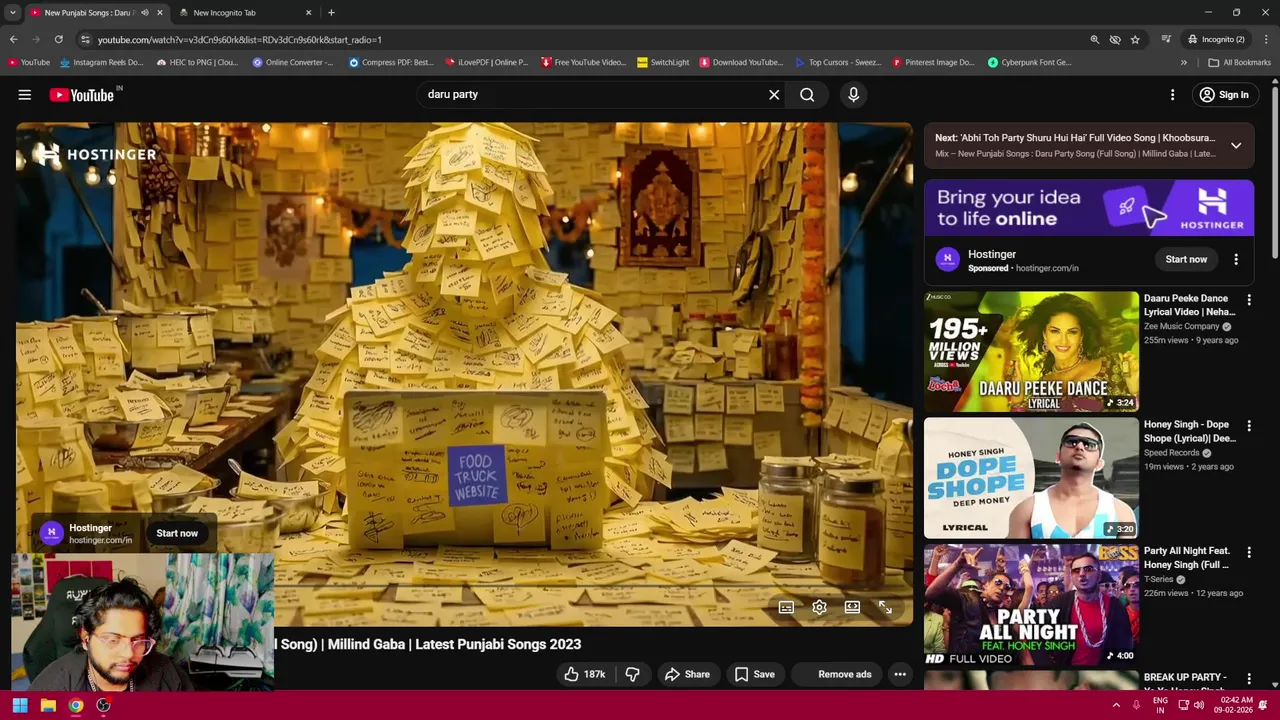The image size is (1280, 720).
Task: Open video player settings gear
Action: point(819,607)
